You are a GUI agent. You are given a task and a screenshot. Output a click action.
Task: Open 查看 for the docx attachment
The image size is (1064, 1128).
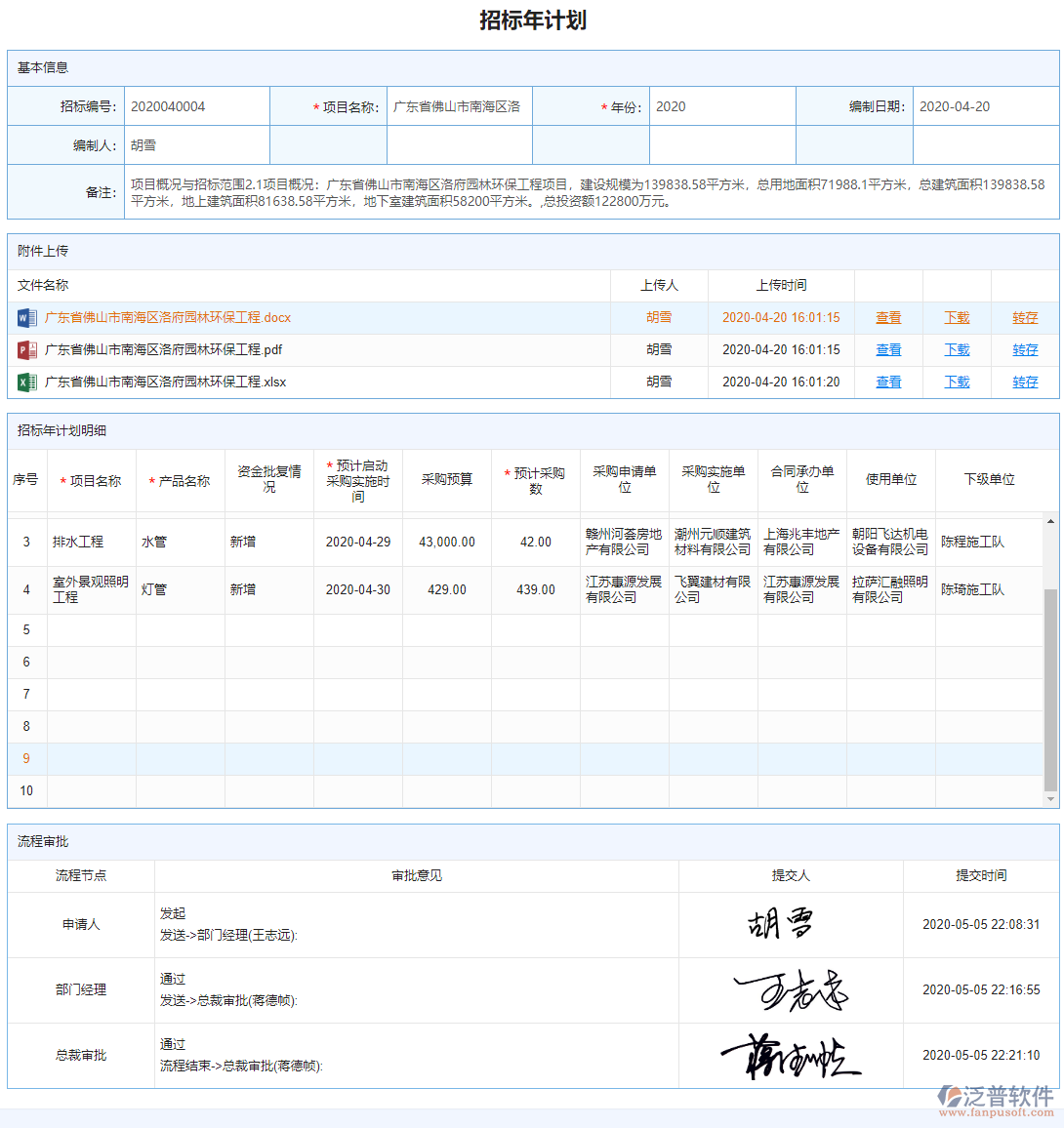888,316
